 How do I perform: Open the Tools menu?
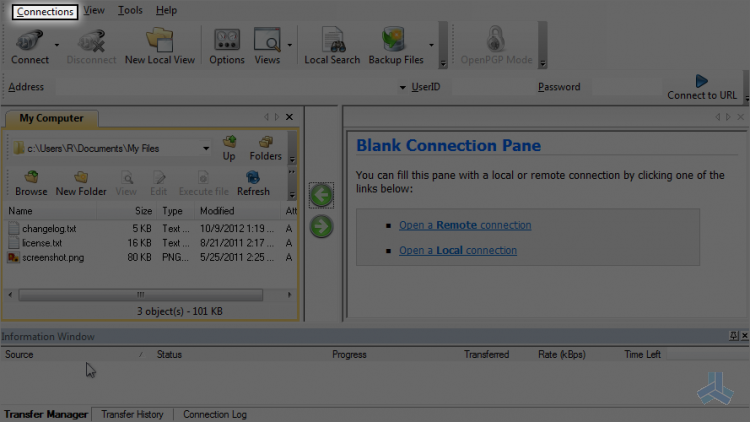[x=129, y=11]
